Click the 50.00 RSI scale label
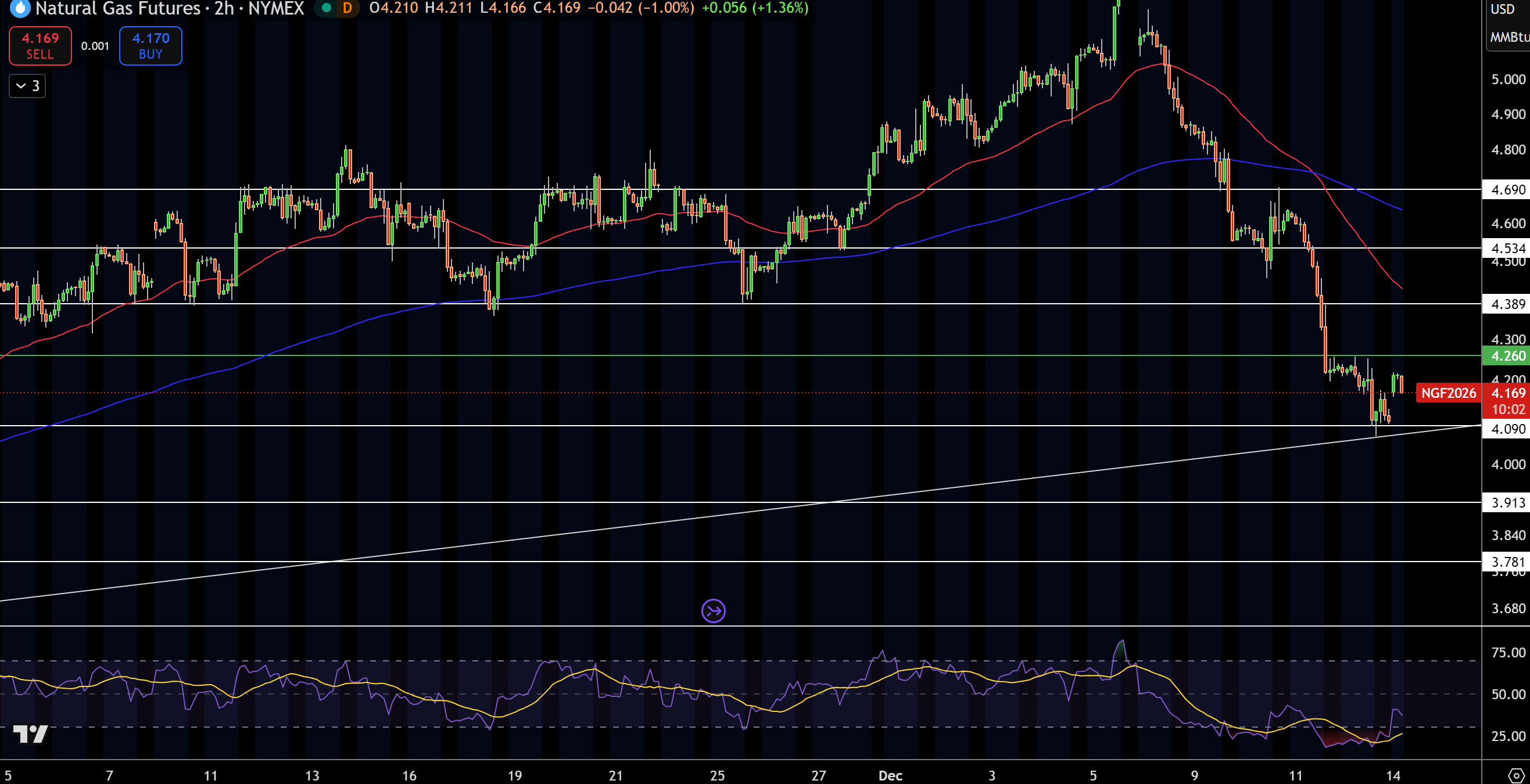1530x784 pixels. 1507,695
